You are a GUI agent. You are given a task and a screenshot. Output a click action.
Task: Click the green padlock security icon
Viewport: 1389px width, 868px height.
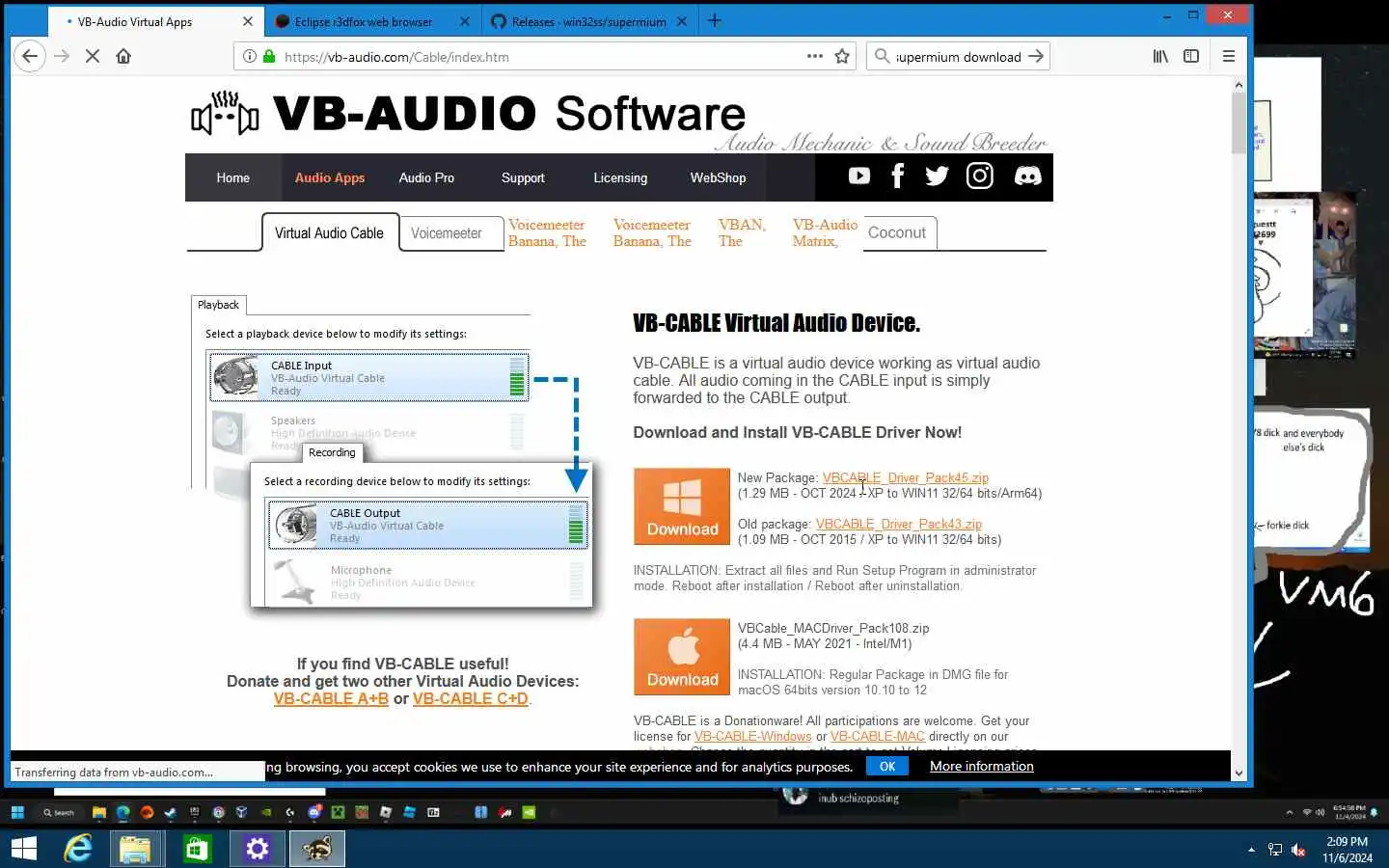click(x=269, y=56)
